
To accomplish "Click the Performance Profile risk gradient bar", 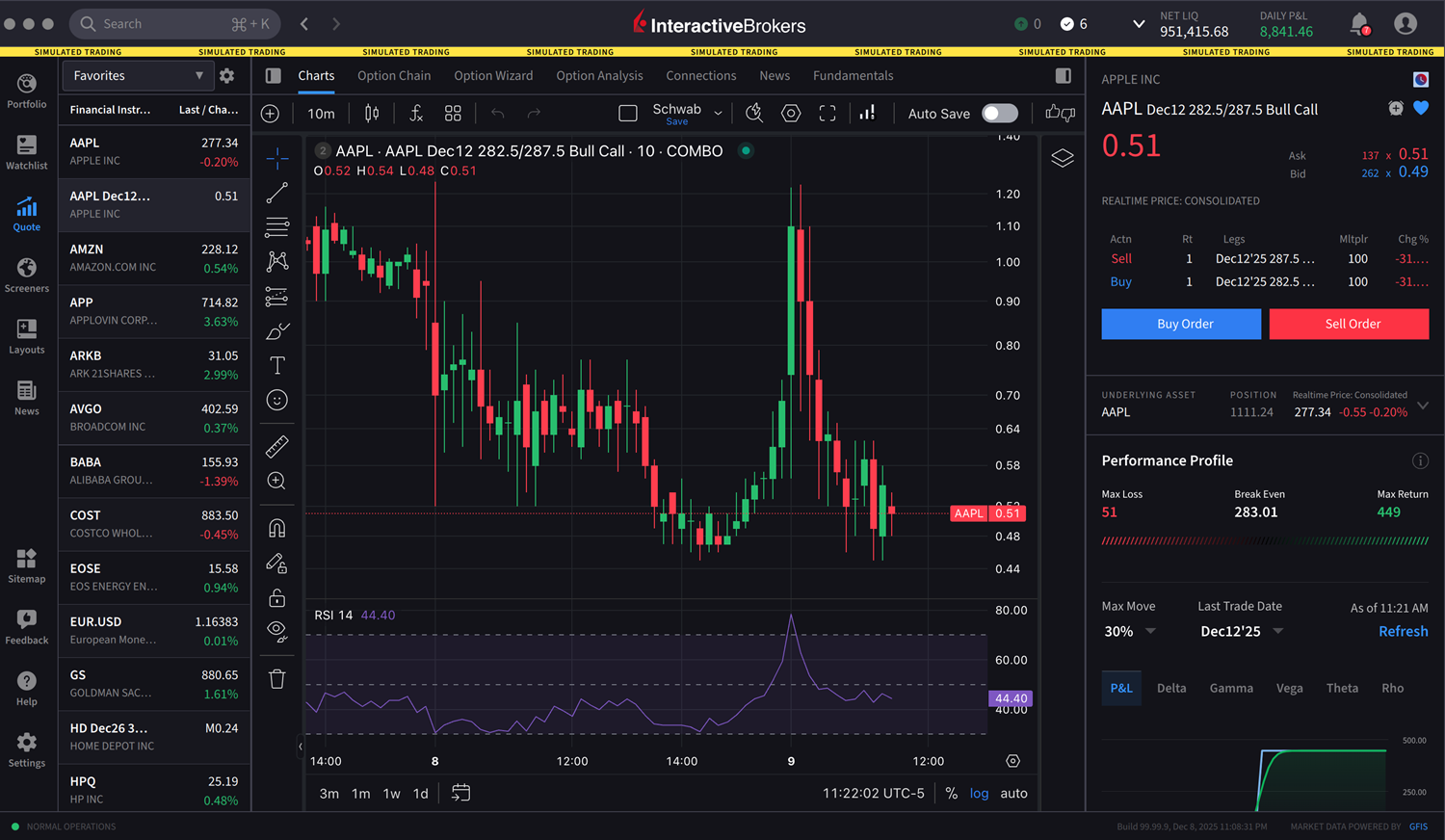I will 1264,541.
